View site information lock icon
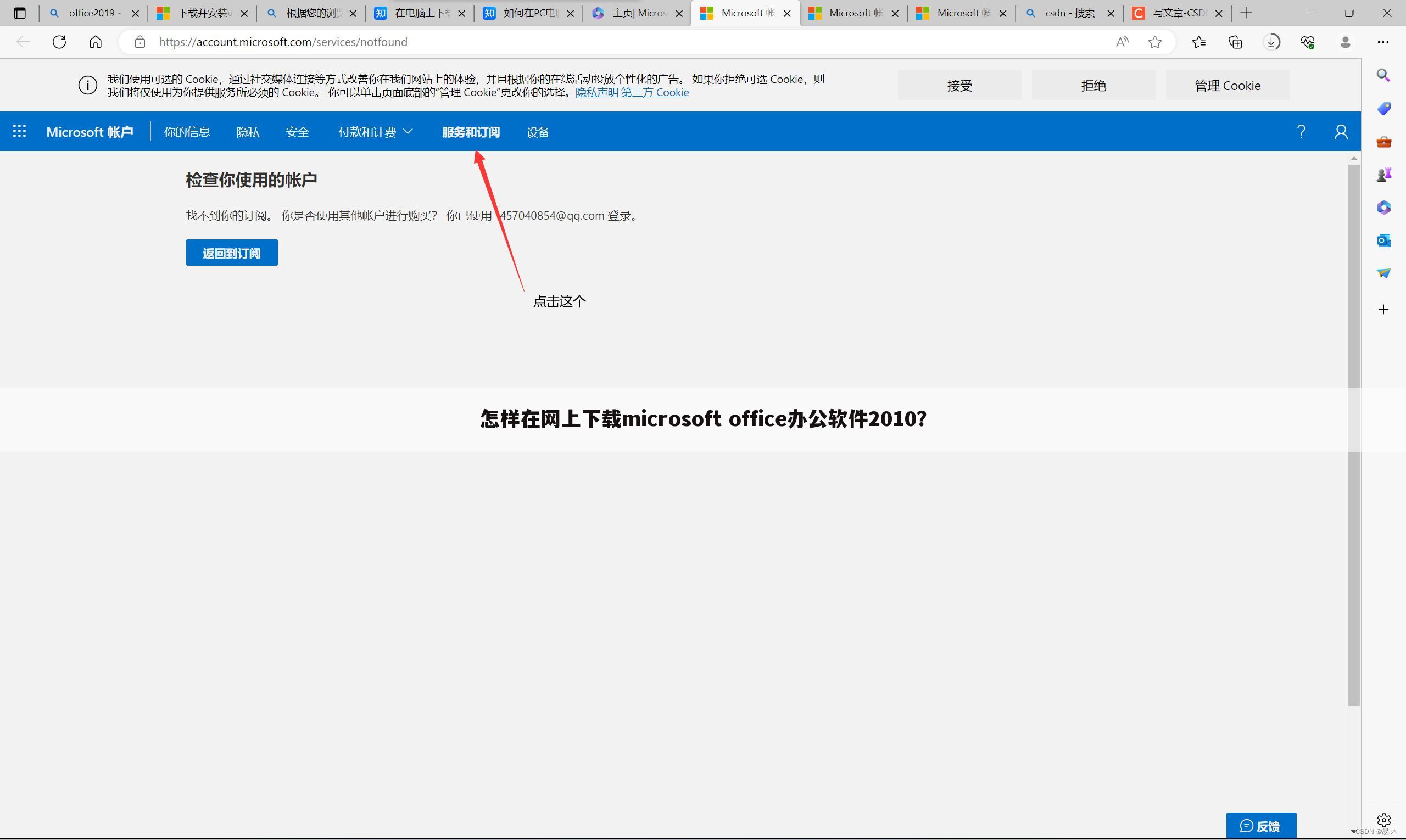Viewport: 1406px width, 840px height. click(140, 42)
